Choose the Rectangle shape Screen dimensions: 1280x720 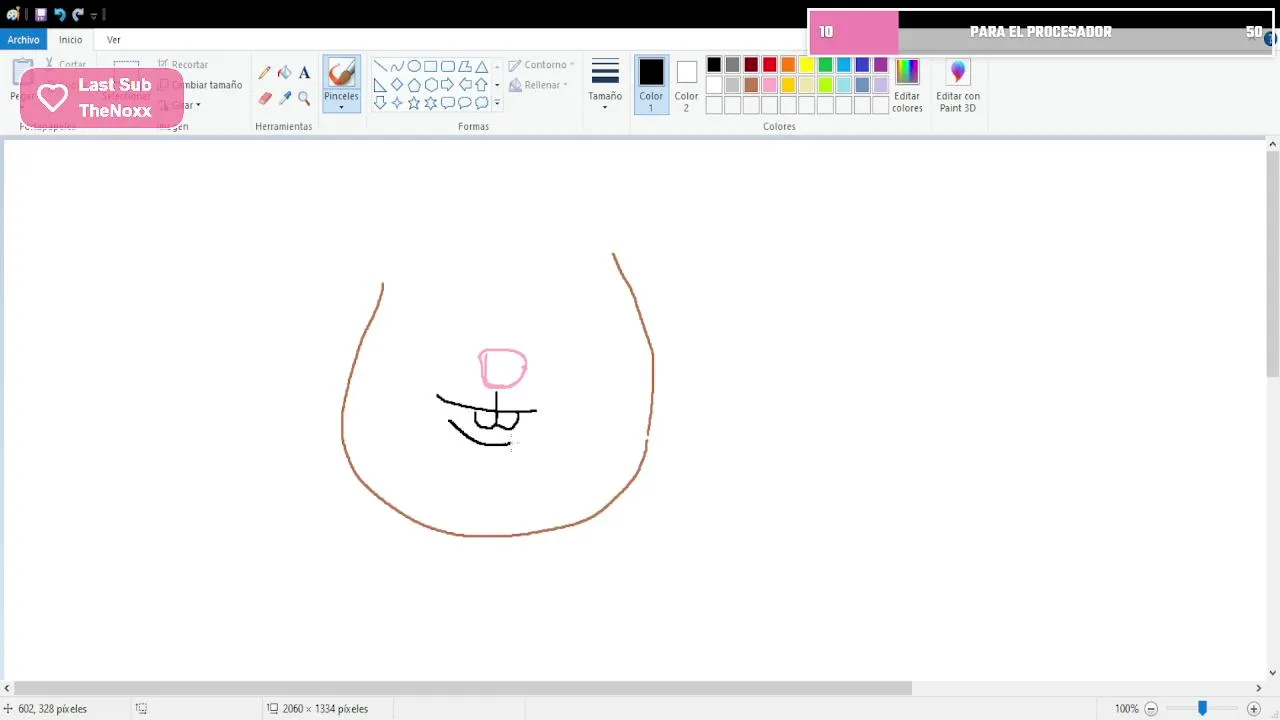431,66
